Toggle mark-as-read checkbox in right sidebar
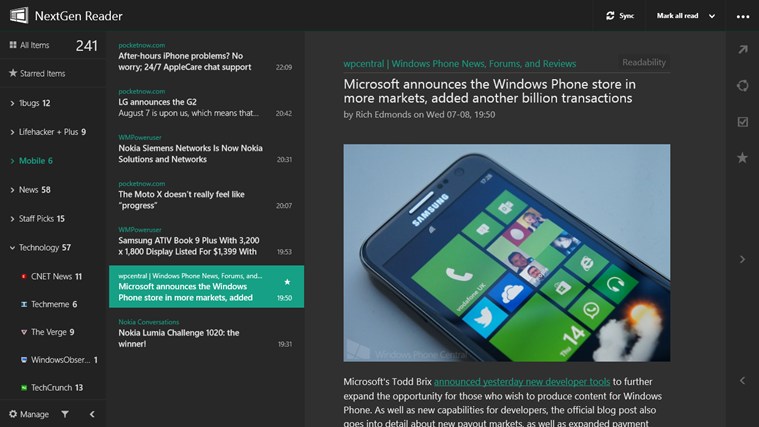 point(743,122)
